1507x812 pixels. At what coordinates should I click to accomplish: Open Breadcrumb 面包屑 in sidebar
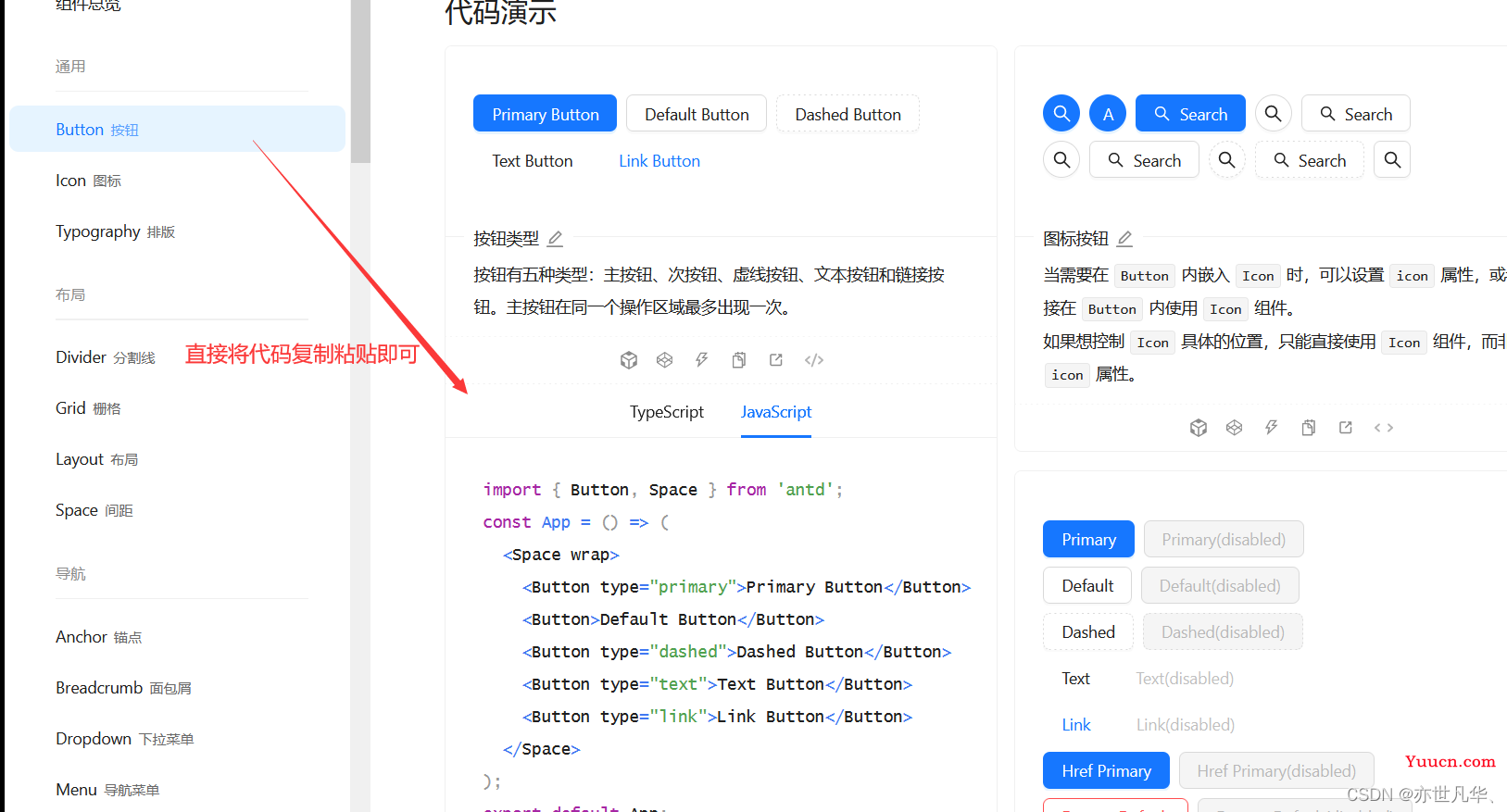pos(177,687)
